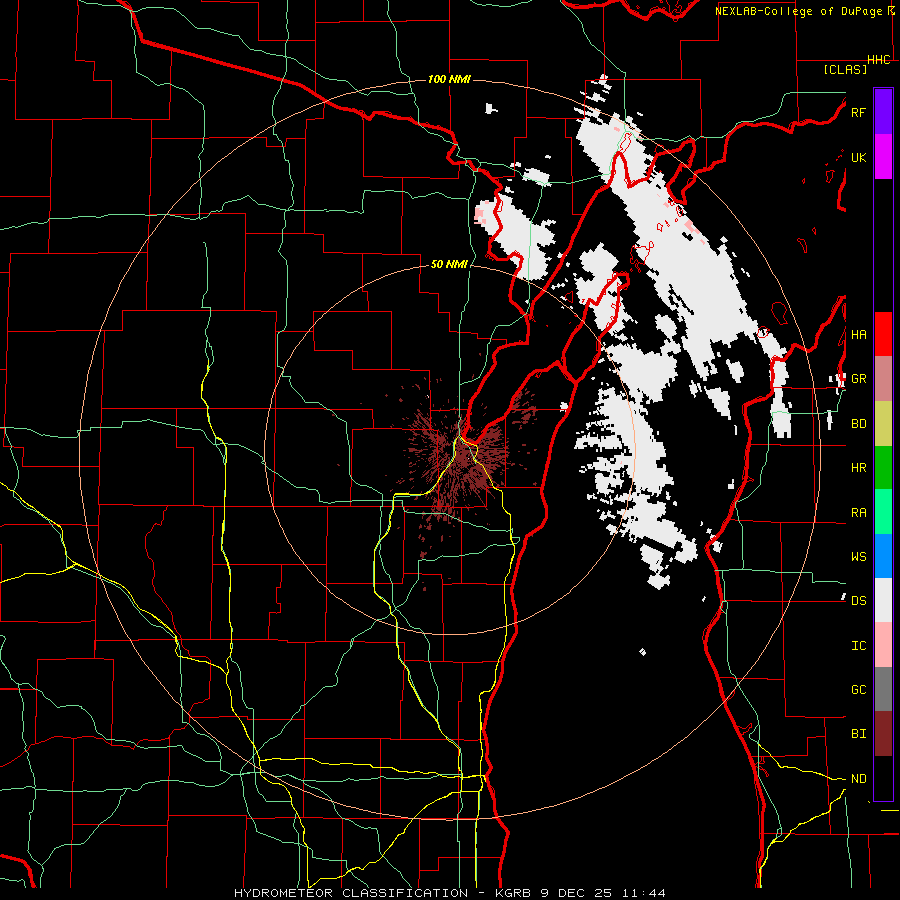Screen dimensions: 900x900
Task: Click the '100 NMI' range ring label
Action: (x=449, y=79)
